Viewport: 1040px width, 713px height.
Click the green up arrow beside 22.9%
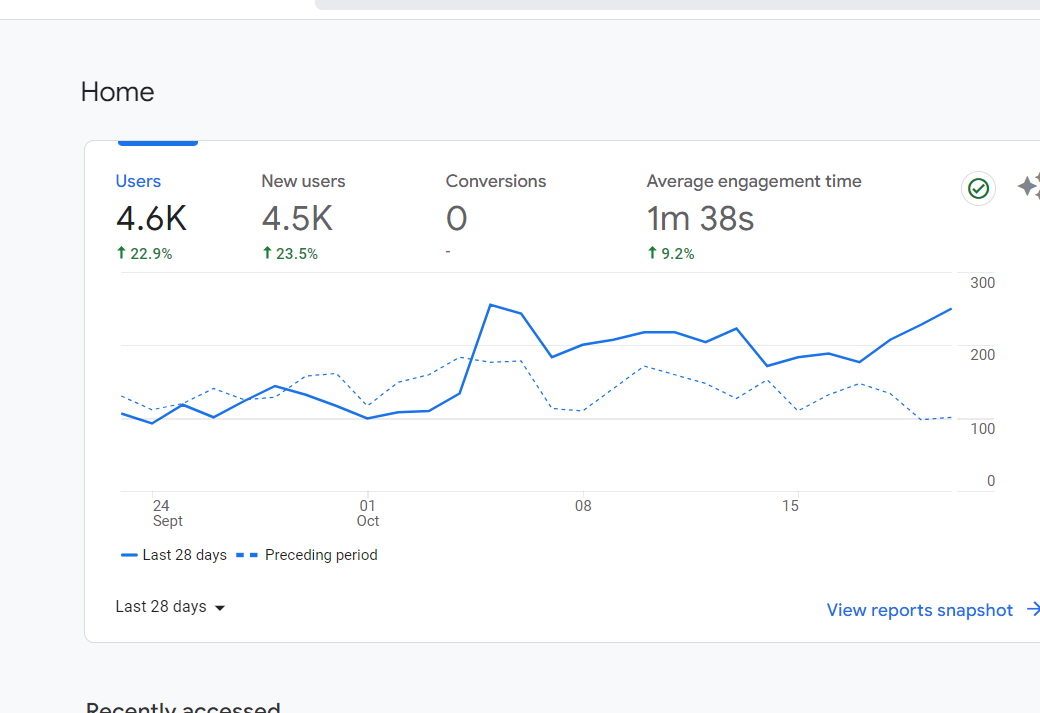[x=121, y=253]
